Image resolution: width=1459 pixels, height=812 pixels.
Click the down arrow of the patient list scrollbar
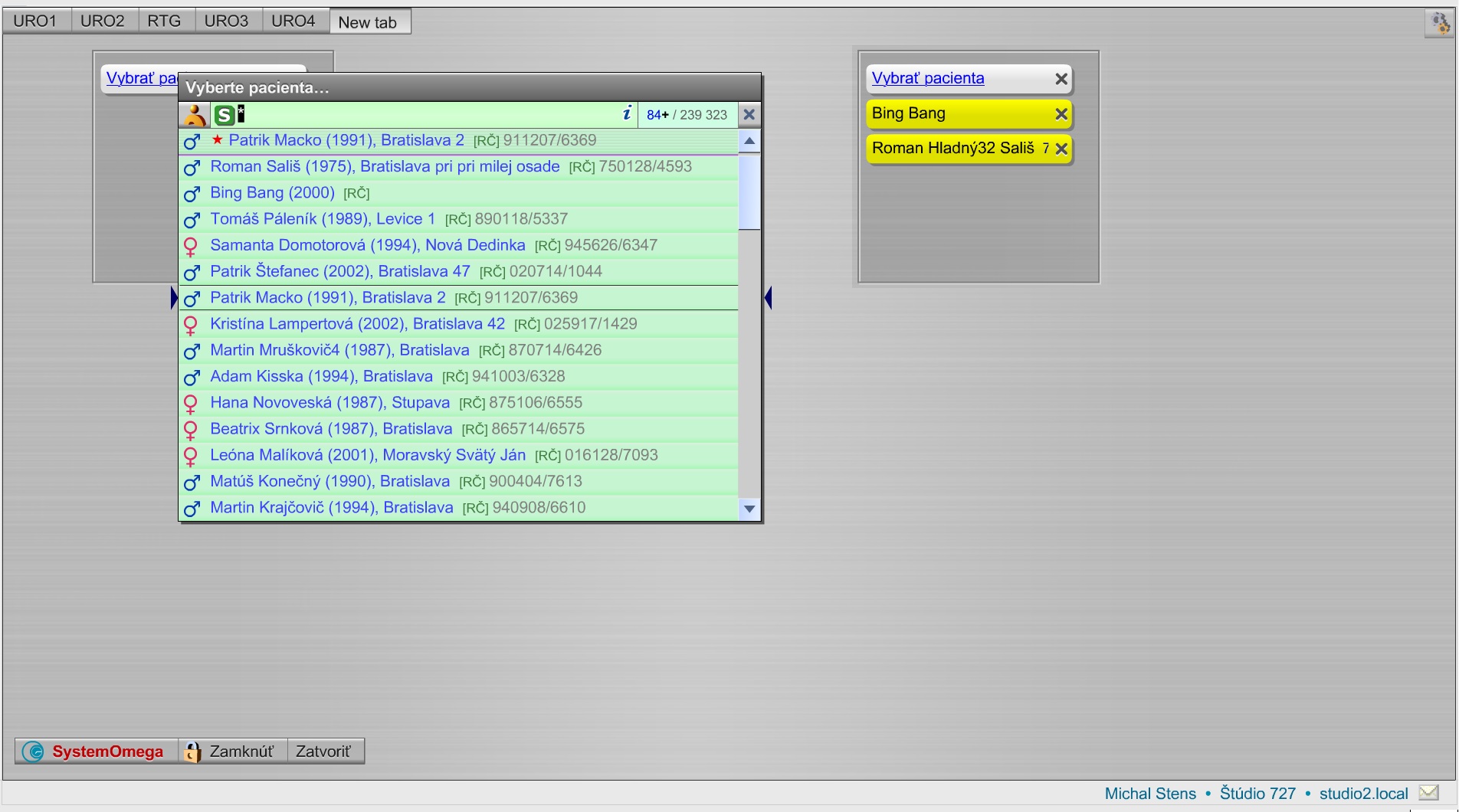pyautogui.click(x=749, y=508)
